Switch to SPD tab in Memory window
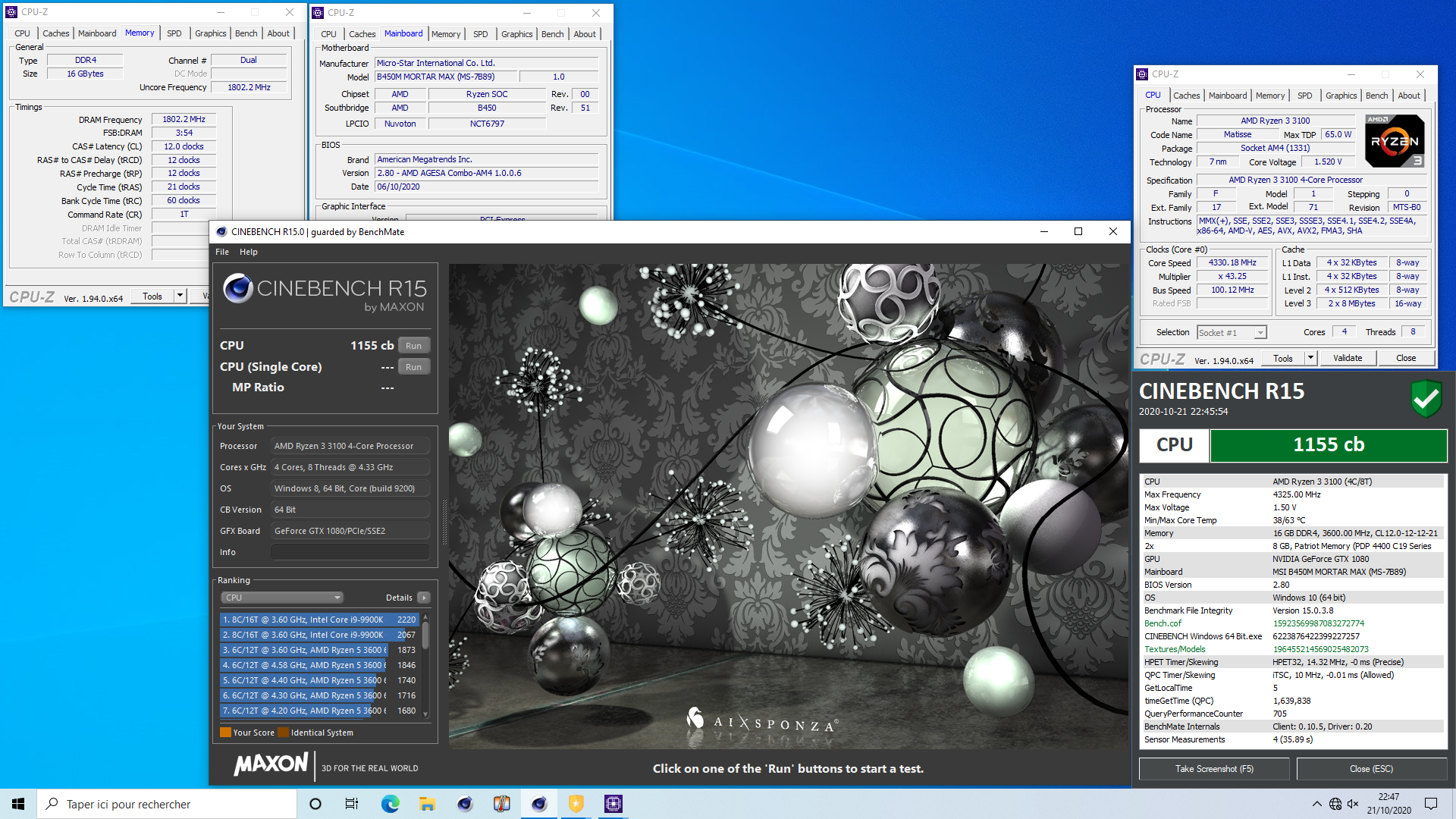The height and width of the screenshot is (819, 1456). click(x=174, y=33)
